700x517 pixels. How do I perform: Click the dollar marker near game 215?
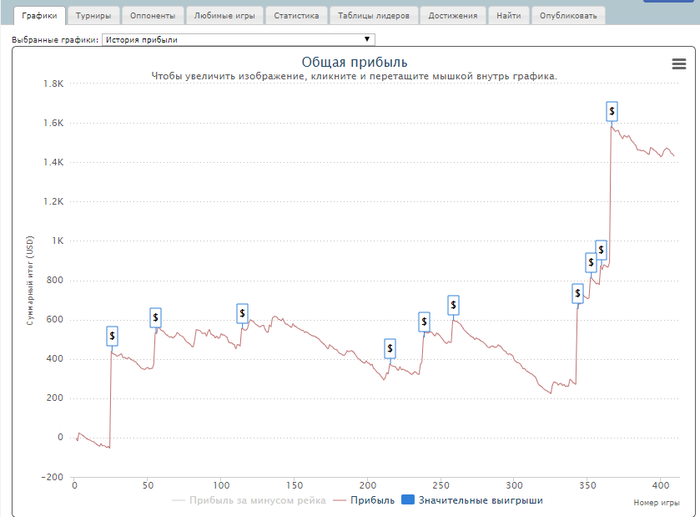[x=390, y=348]
